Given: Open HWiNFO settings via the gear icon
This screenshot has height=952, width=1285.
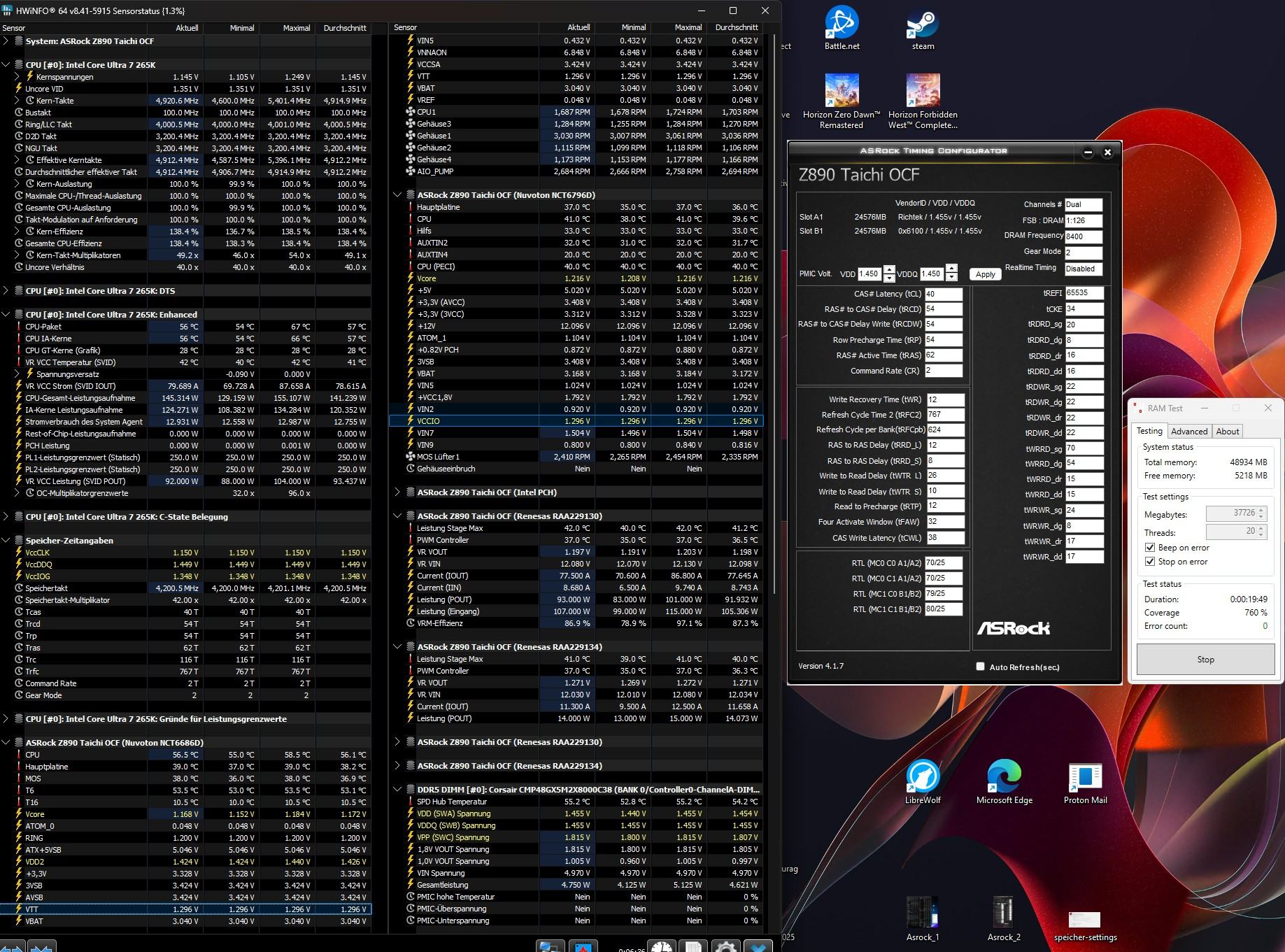Looking at the screenshot, I should (x=725, y=946).
